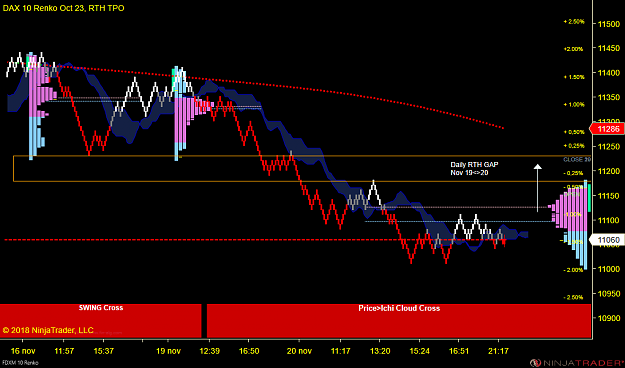The width and height of the screenshot is (625, 368).
Task: Click the 11:17 time axis label
Action: [x=340, y=351]
